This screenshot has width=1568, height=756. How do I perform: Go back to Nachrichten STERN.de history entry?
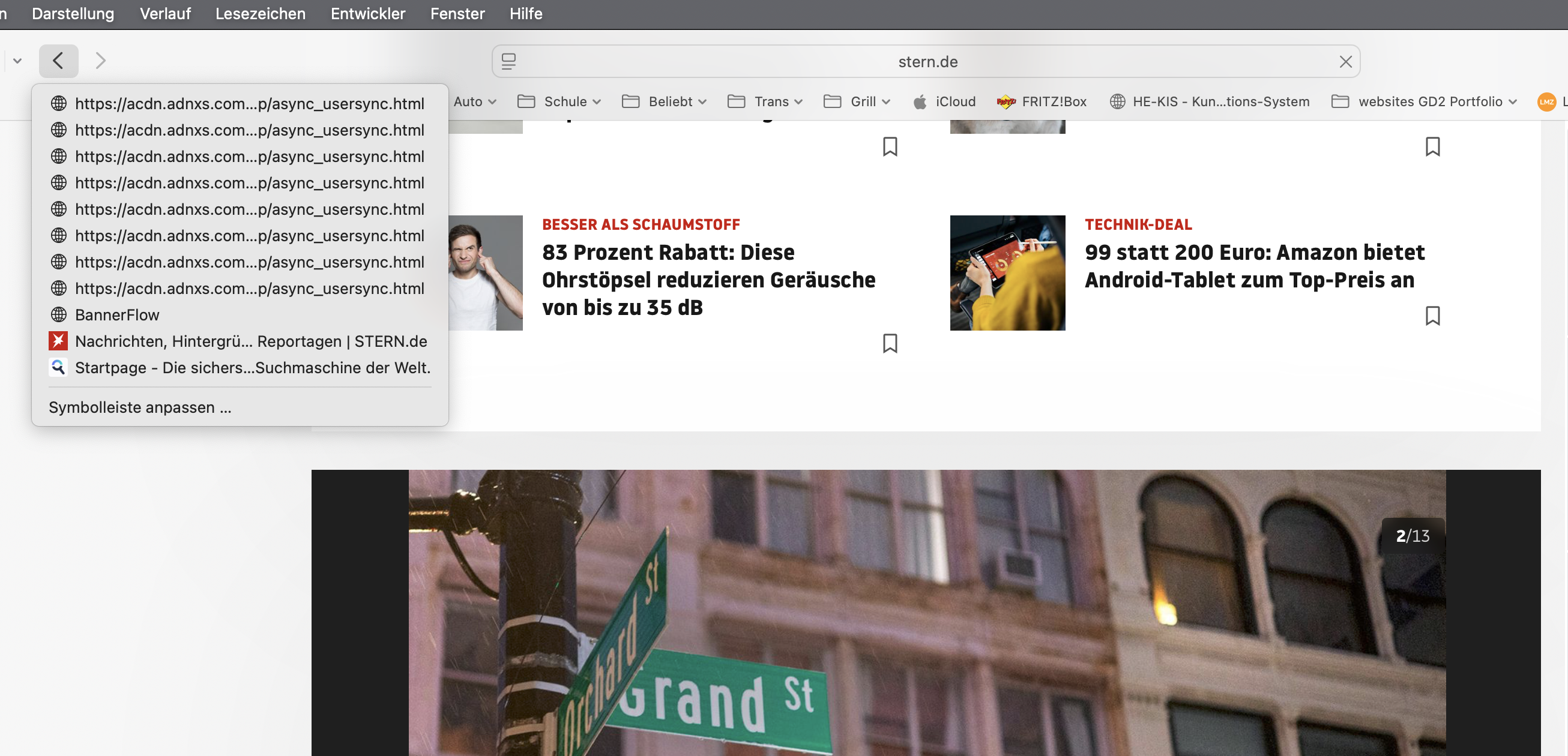[x=240, y=341]
